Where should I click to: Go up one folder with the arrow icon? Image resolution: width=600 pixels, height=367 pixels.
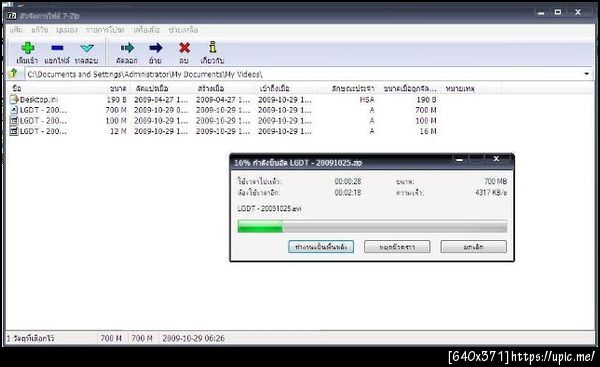point(14,73)
